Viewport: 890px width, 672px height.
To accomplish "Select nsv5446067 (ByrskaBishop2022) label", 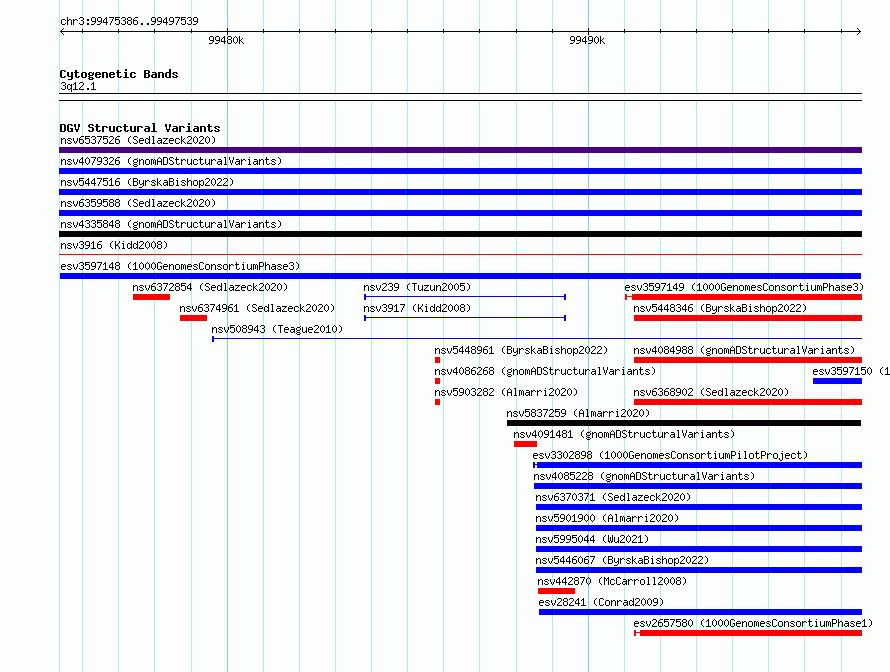I will (x=622, y=560).
